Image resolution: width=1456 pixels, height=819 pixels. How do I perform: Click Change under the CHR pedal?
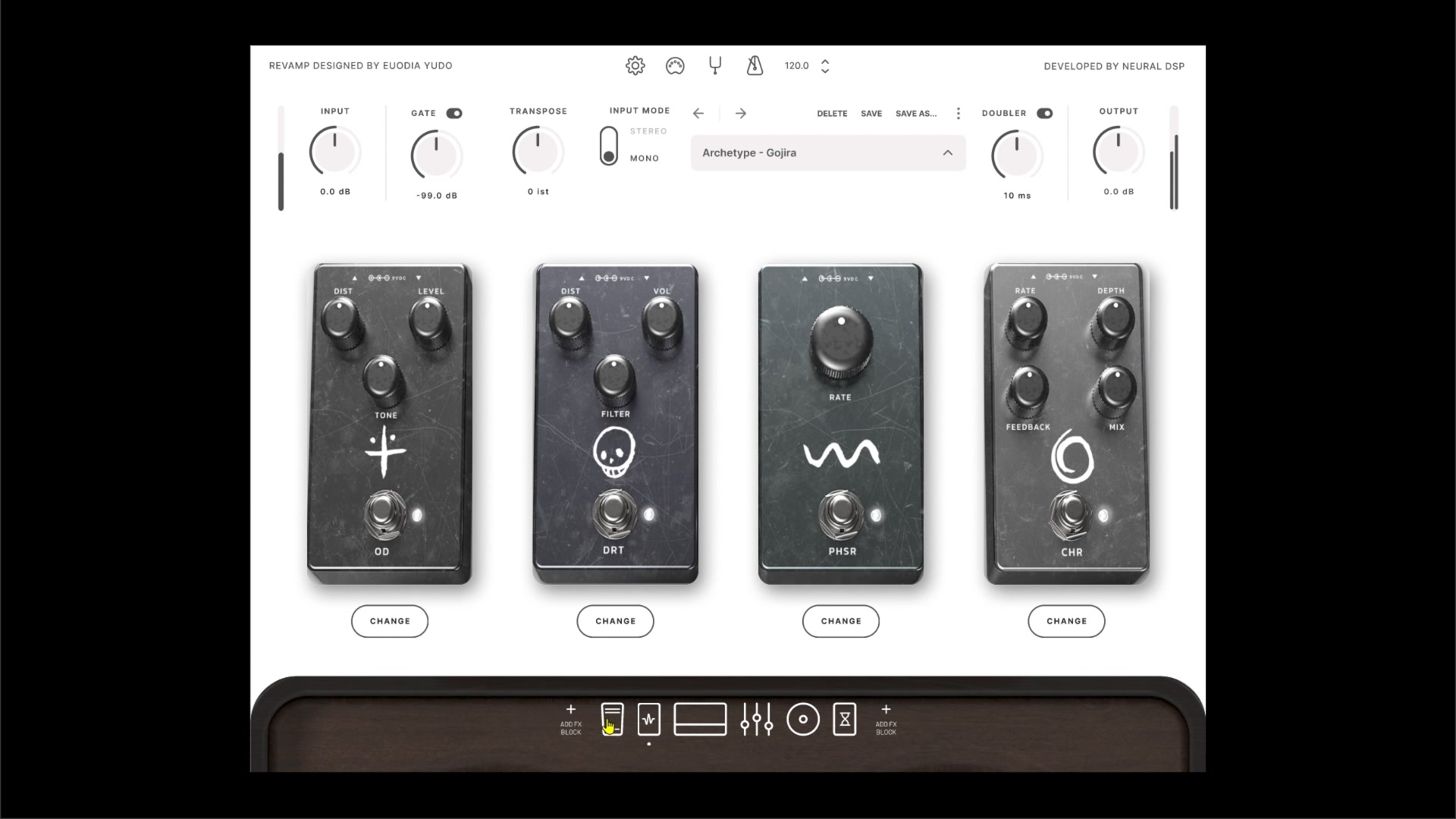point(1066,621)
